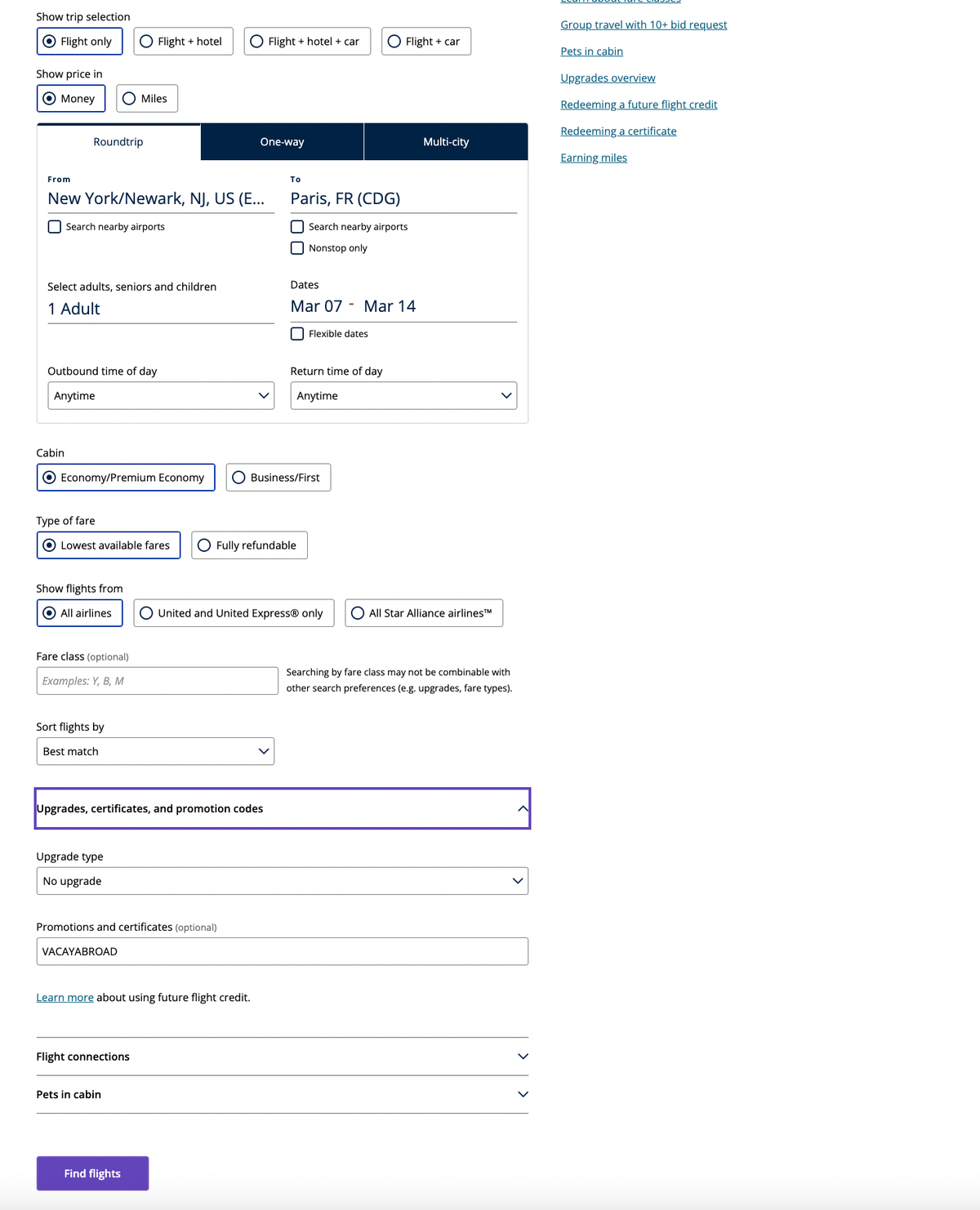The width and height of the screenshot is (980, 1210).
Task: Collapse the Upgrades, certificates, and promotion codes section
Action: coord(282,808)
